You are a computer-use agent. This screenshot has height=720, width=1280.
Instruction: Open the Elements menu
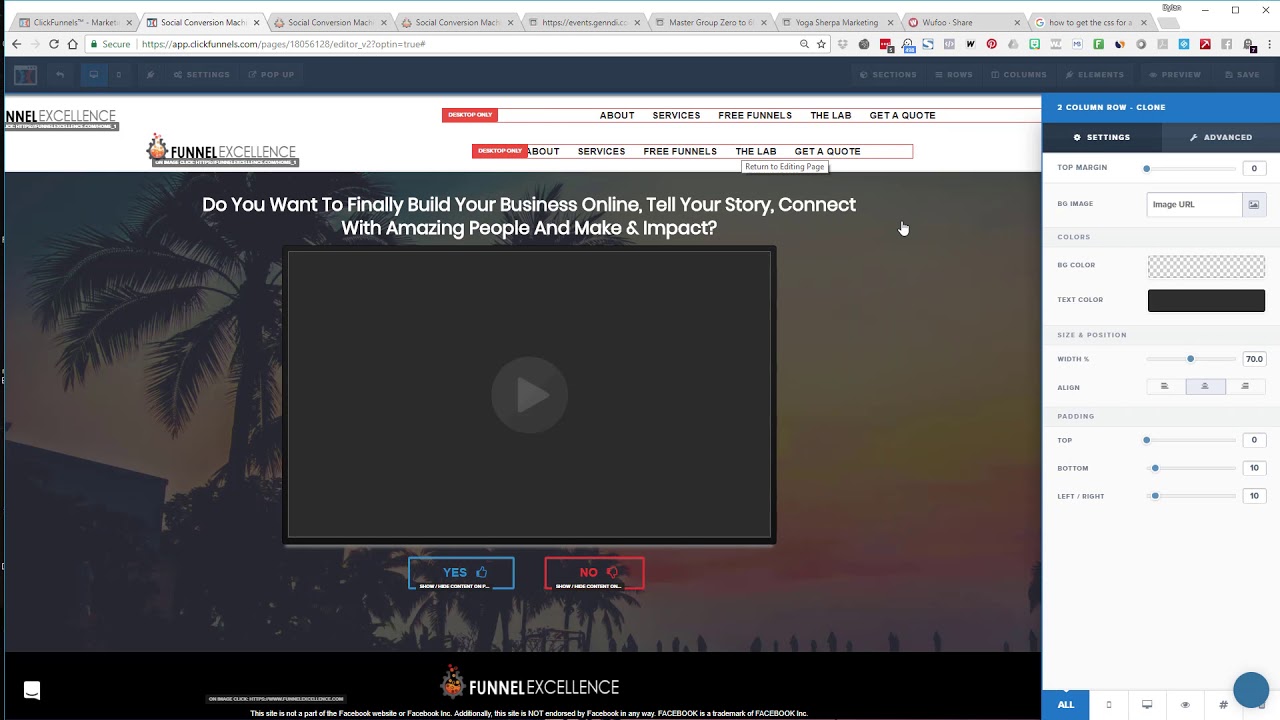[1094, 75]
